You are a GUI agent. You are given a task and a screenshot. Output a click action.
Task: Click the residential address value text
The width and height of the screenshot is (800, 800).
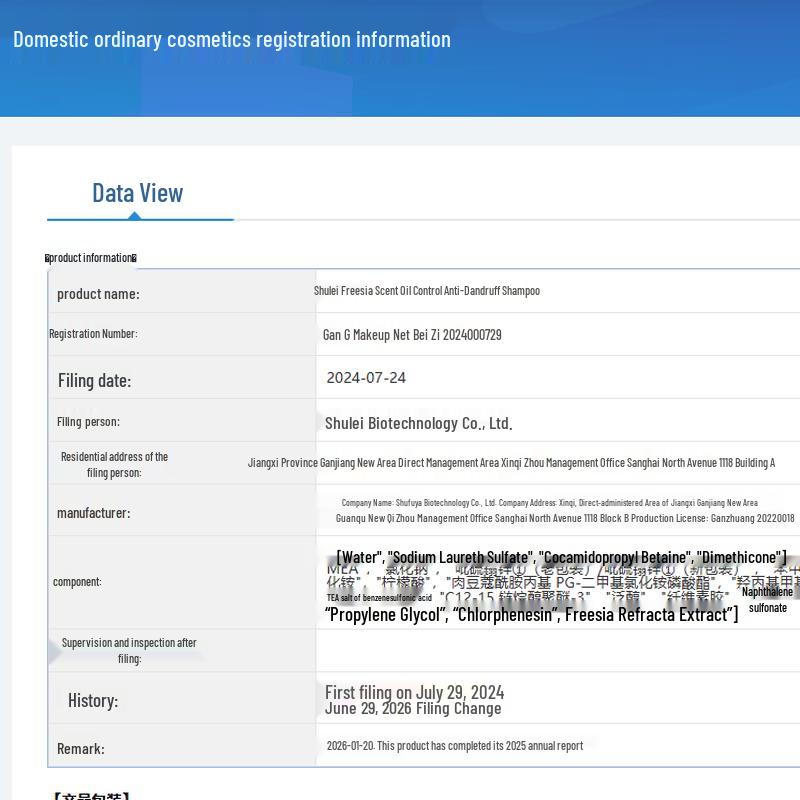tap(511, 463)
